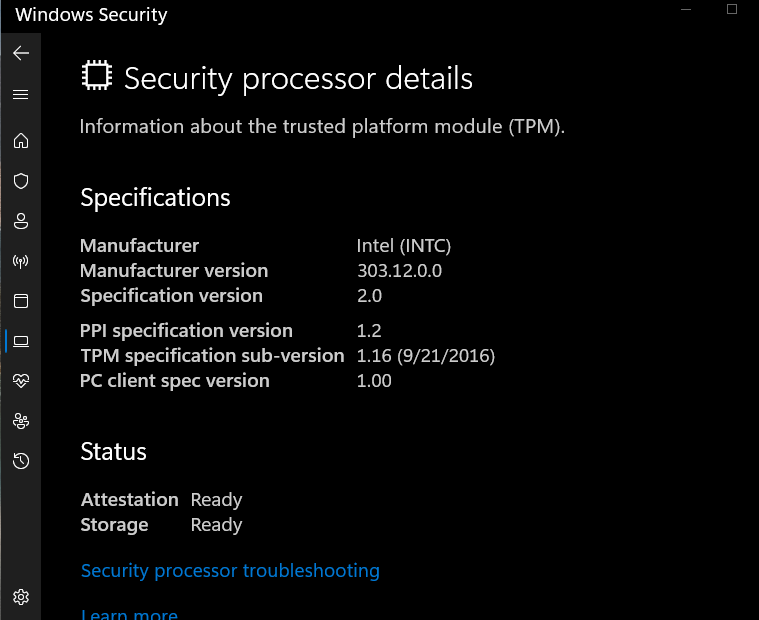Select Device security laptop icon

point(21,341)
